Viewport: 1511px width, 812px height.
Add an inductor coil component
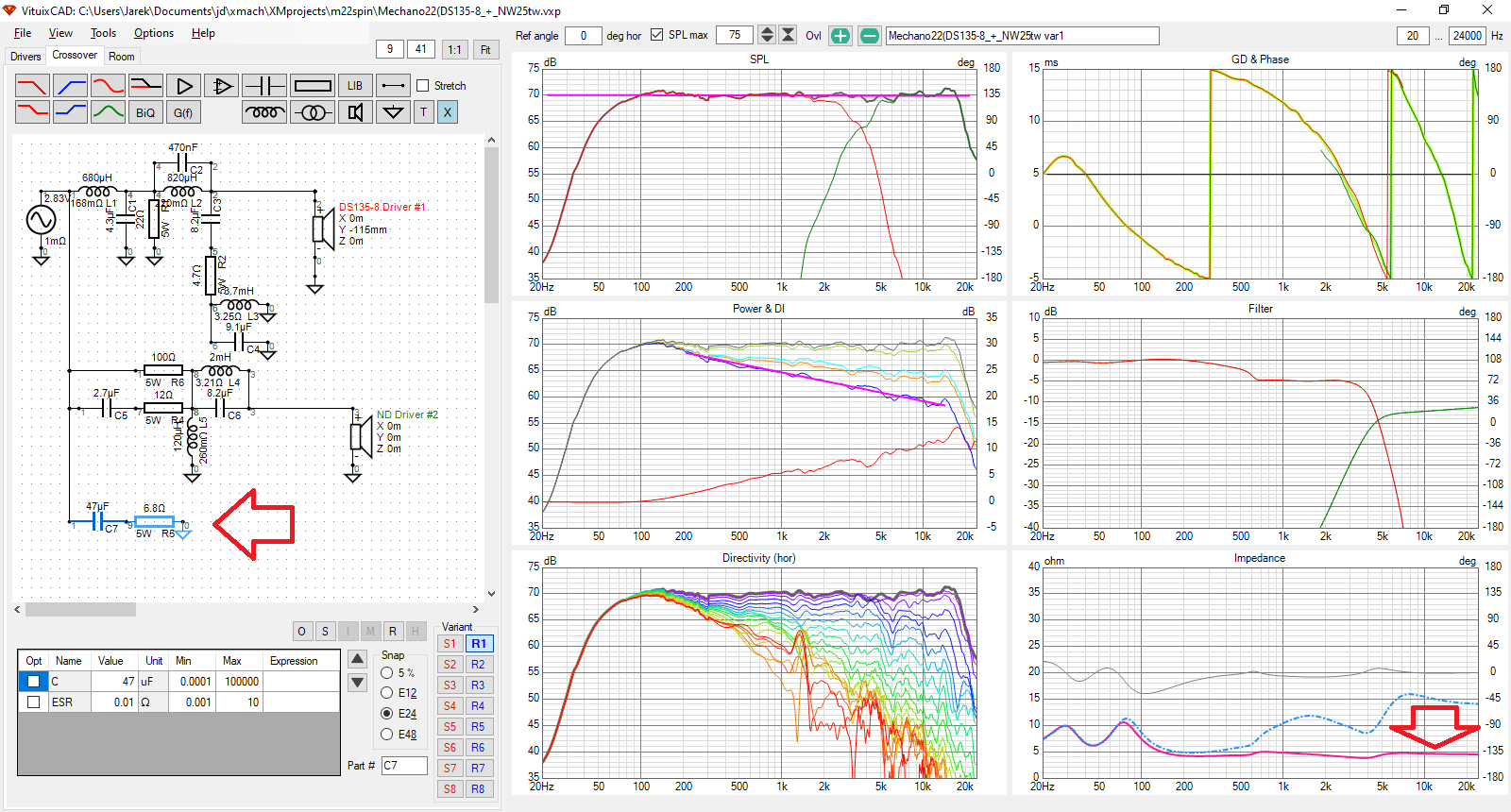[x=264, y=112]
